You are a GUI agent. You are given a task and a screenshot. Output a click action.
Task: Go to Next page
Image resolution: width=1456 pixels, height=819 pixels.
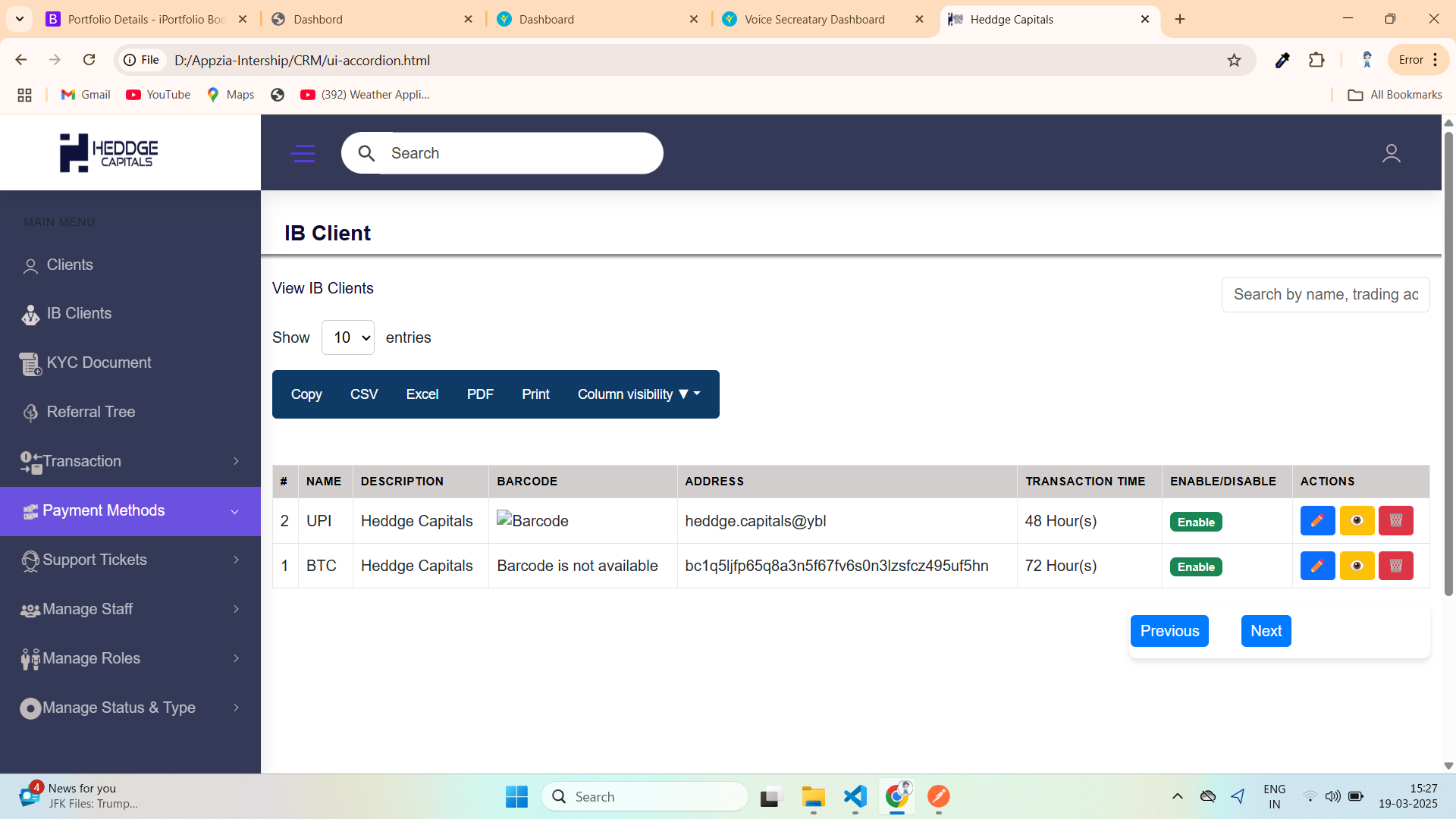[1266, 631]
